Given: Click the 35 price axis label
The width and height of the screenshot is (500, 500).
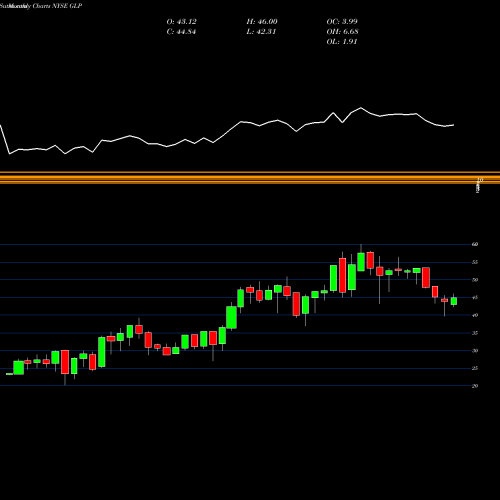Looking at the screenshot, I should click(x=475, y=333).
